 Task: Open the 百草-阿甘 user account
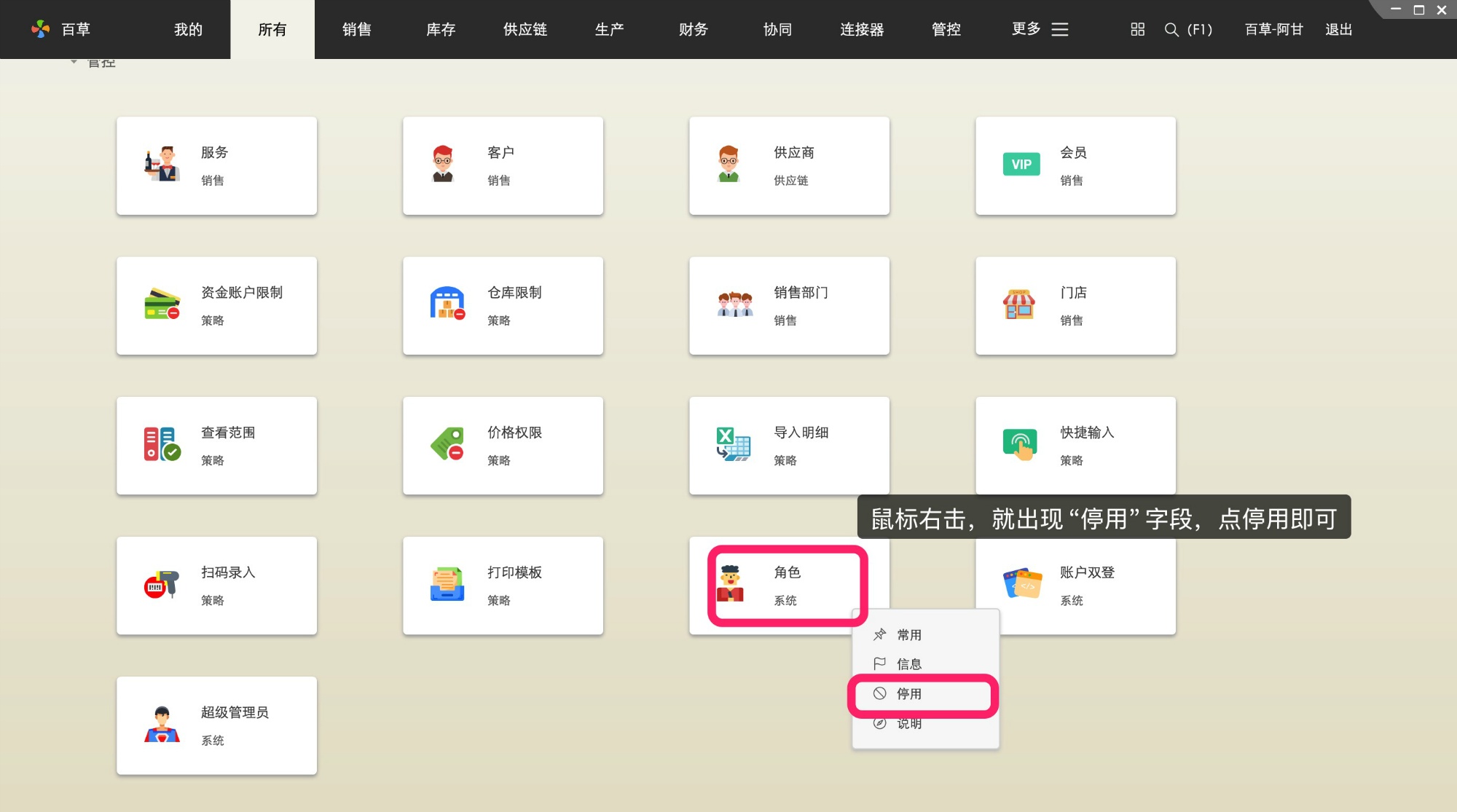click(x=1273, y=29)
